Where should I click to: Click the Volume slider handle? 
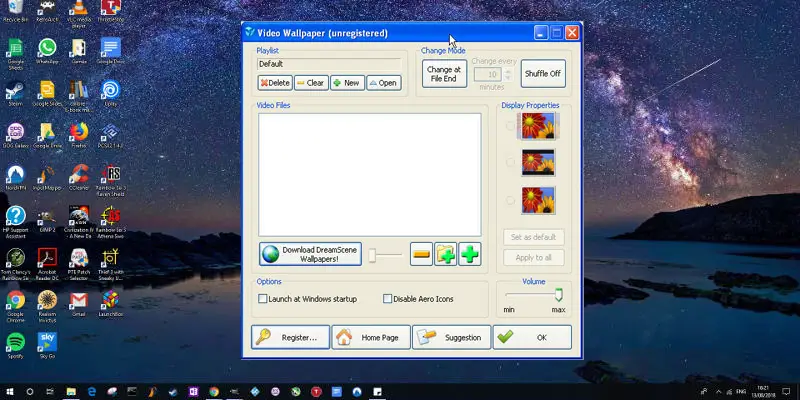coord(559,295)
